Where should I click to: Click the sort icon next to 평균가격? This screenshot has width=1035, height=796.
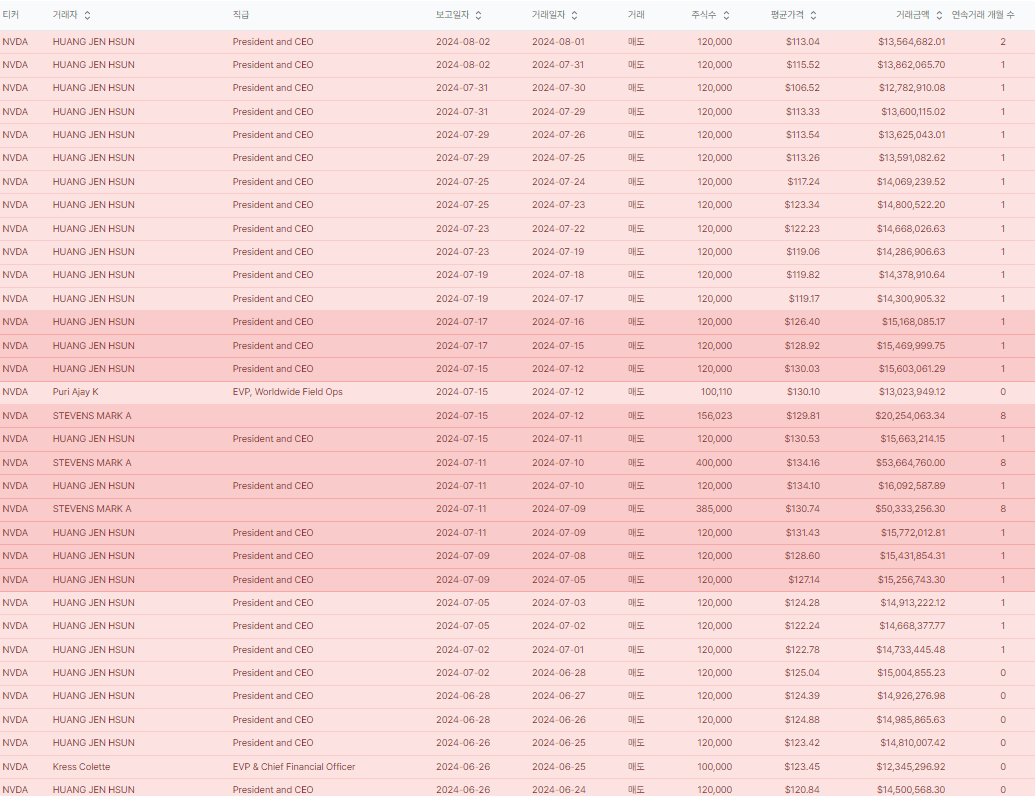pyautogui.click(x=813, y=15)
